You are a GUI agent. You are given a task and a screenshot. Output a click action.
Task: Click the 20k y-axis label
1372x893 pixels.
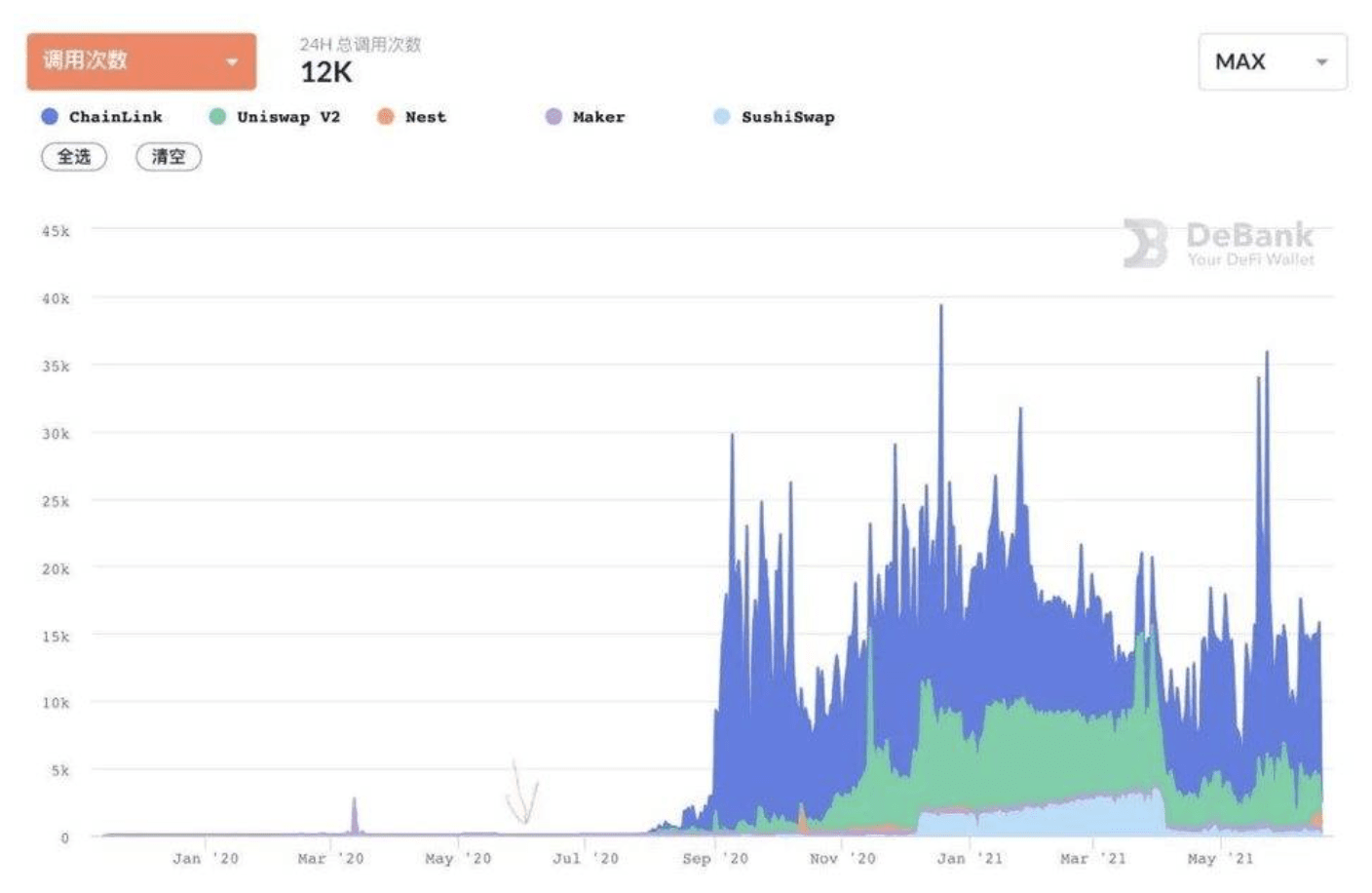(x=56, y=569)
